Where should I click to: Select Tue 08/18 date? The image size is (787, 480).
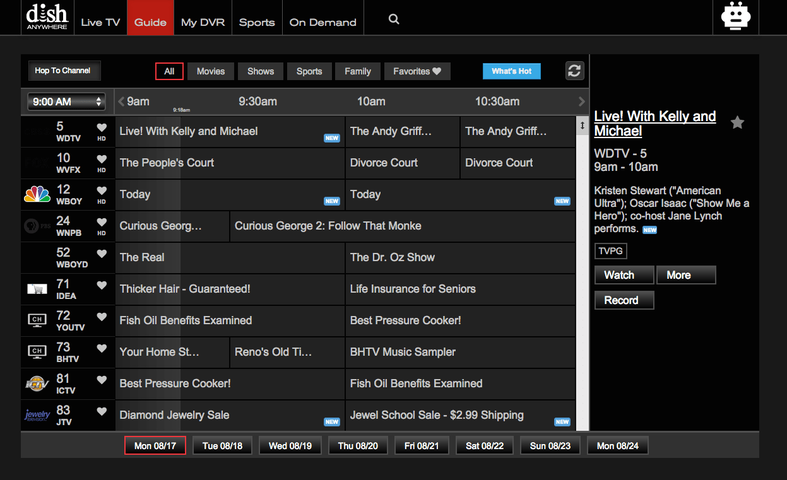coord(222,446)
